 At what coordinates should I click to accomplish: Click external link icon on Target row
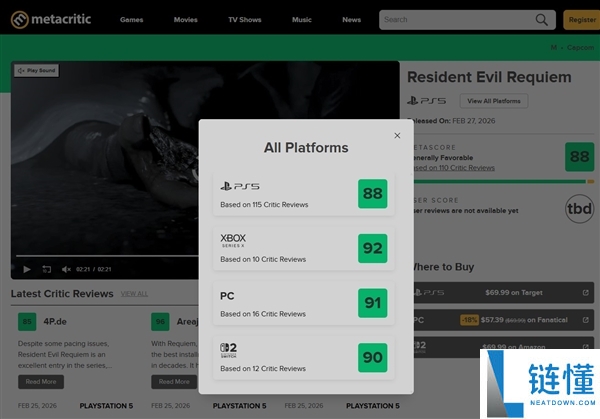coord(585,293)
